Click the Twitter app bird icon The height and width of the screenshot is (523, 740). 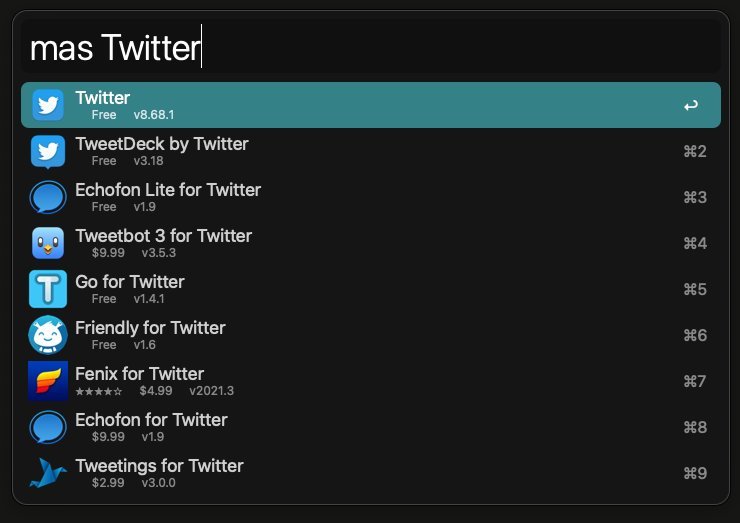48,105
